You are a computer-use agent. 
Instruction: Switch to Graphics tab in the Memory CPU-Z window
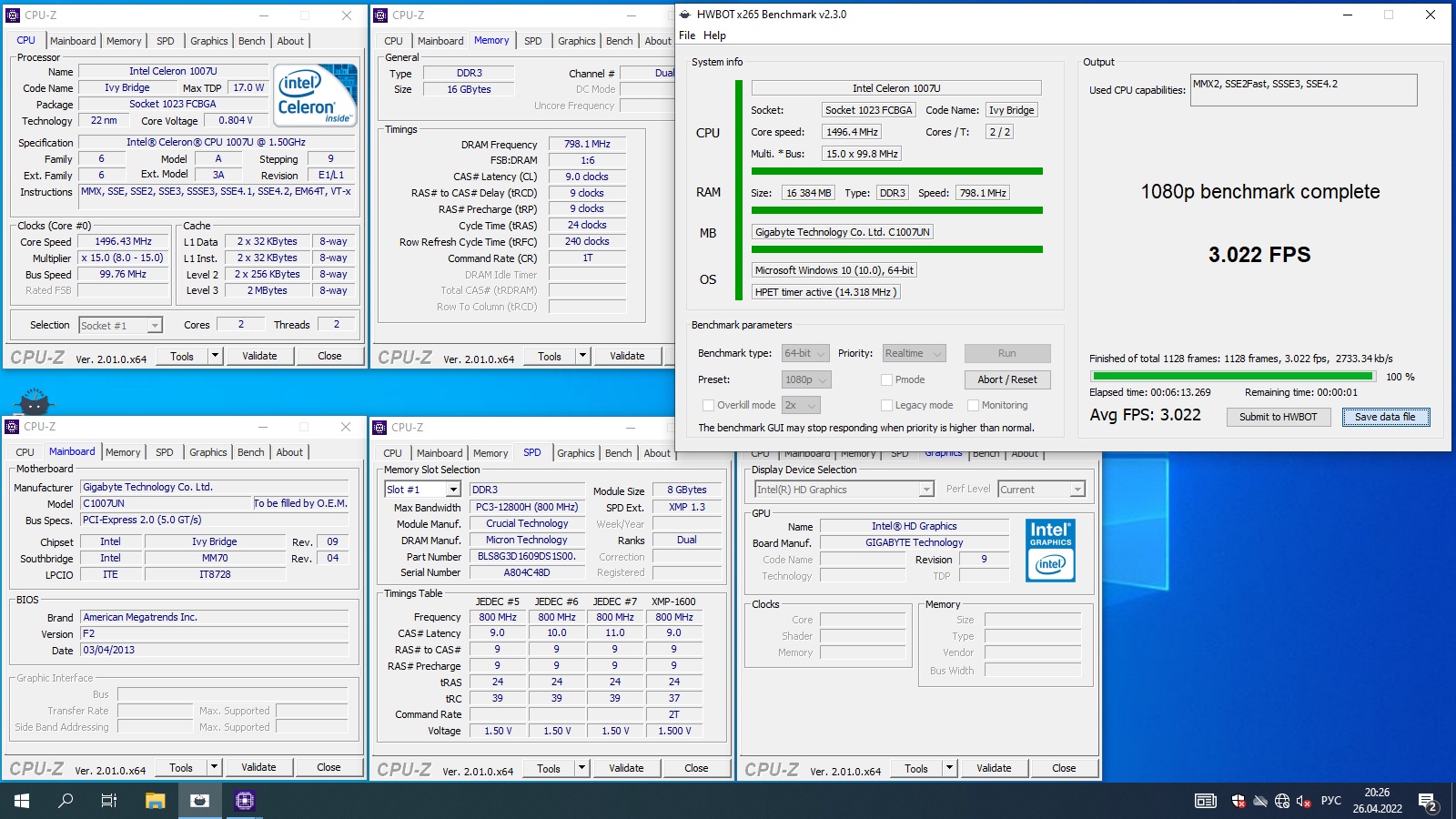point(577,41)
